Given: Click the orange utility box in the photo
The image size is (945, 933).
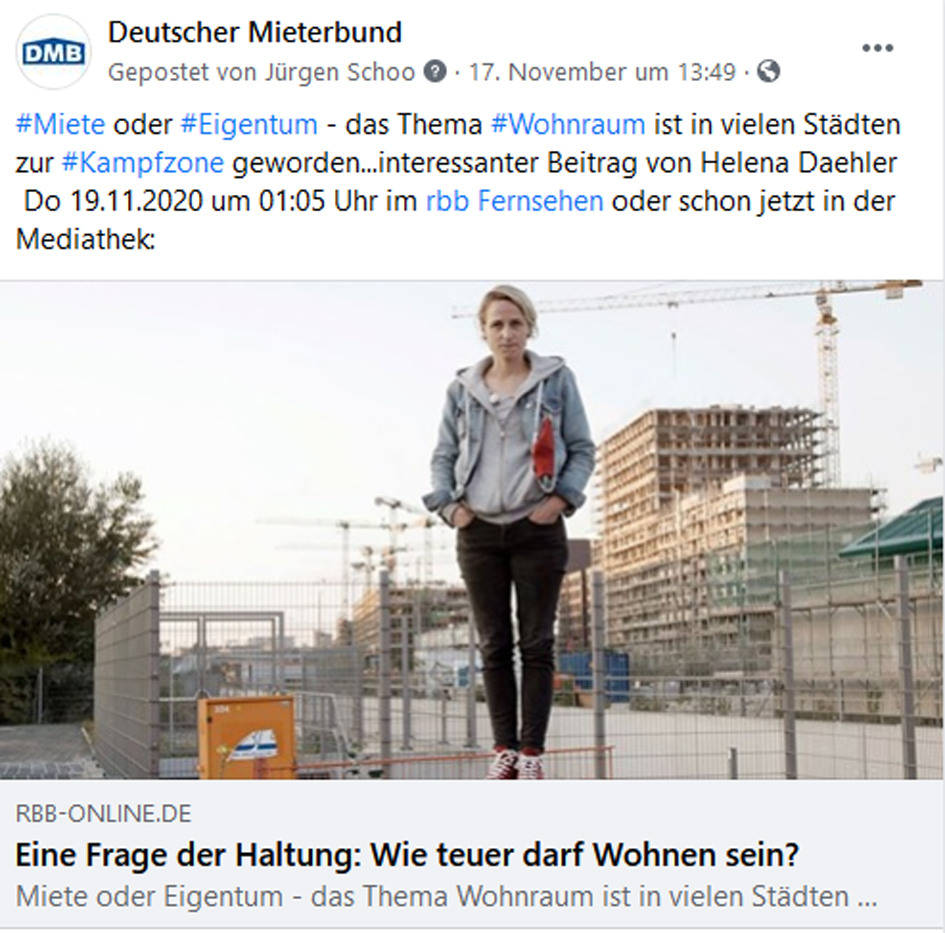Looking at the screenshot, I should [x=246, y=738].
